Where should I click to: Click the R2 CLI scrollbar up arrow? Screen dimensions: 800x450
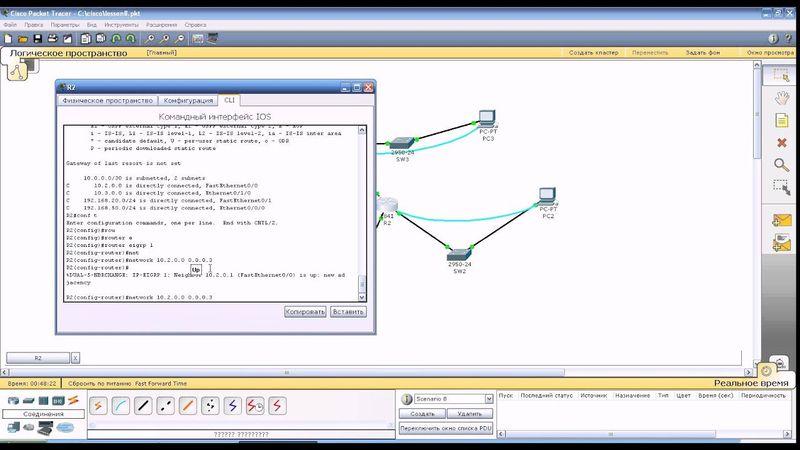coord(362,130)
